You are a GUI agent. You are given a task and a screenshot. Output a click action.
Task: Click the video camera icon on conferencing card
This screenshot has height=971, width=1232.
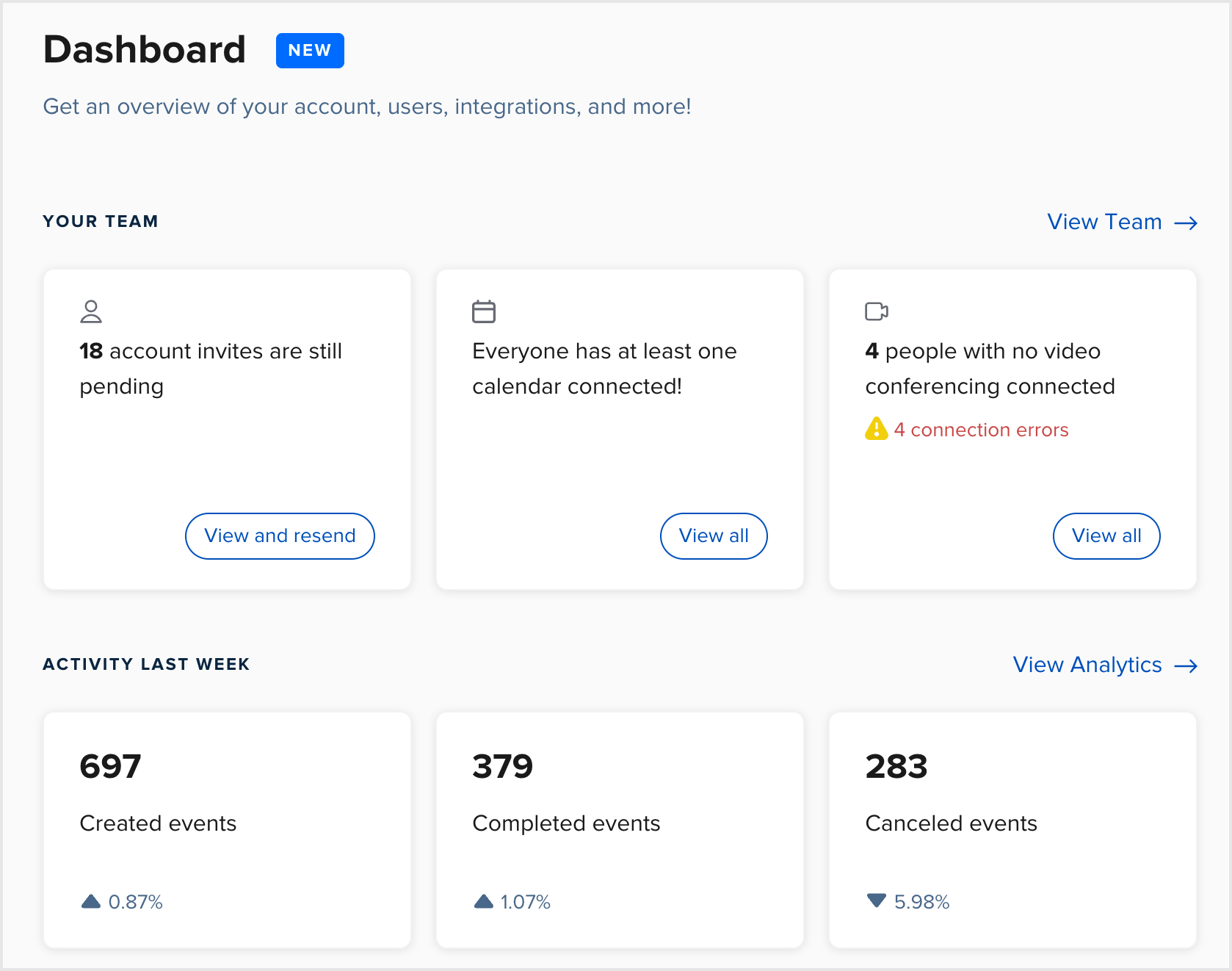[x=877, y=311]
